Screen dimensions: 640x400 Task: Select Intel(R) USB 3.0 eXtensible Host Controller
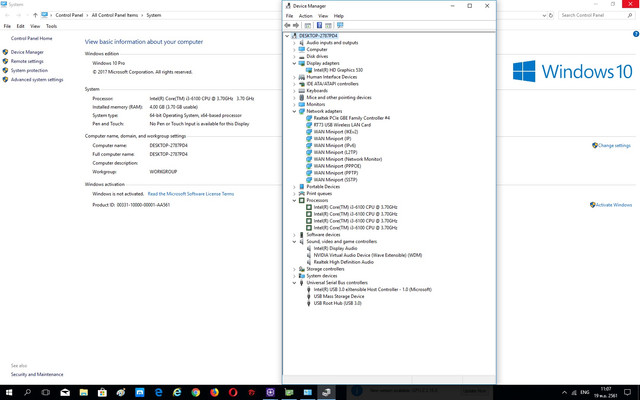point(372,289)
